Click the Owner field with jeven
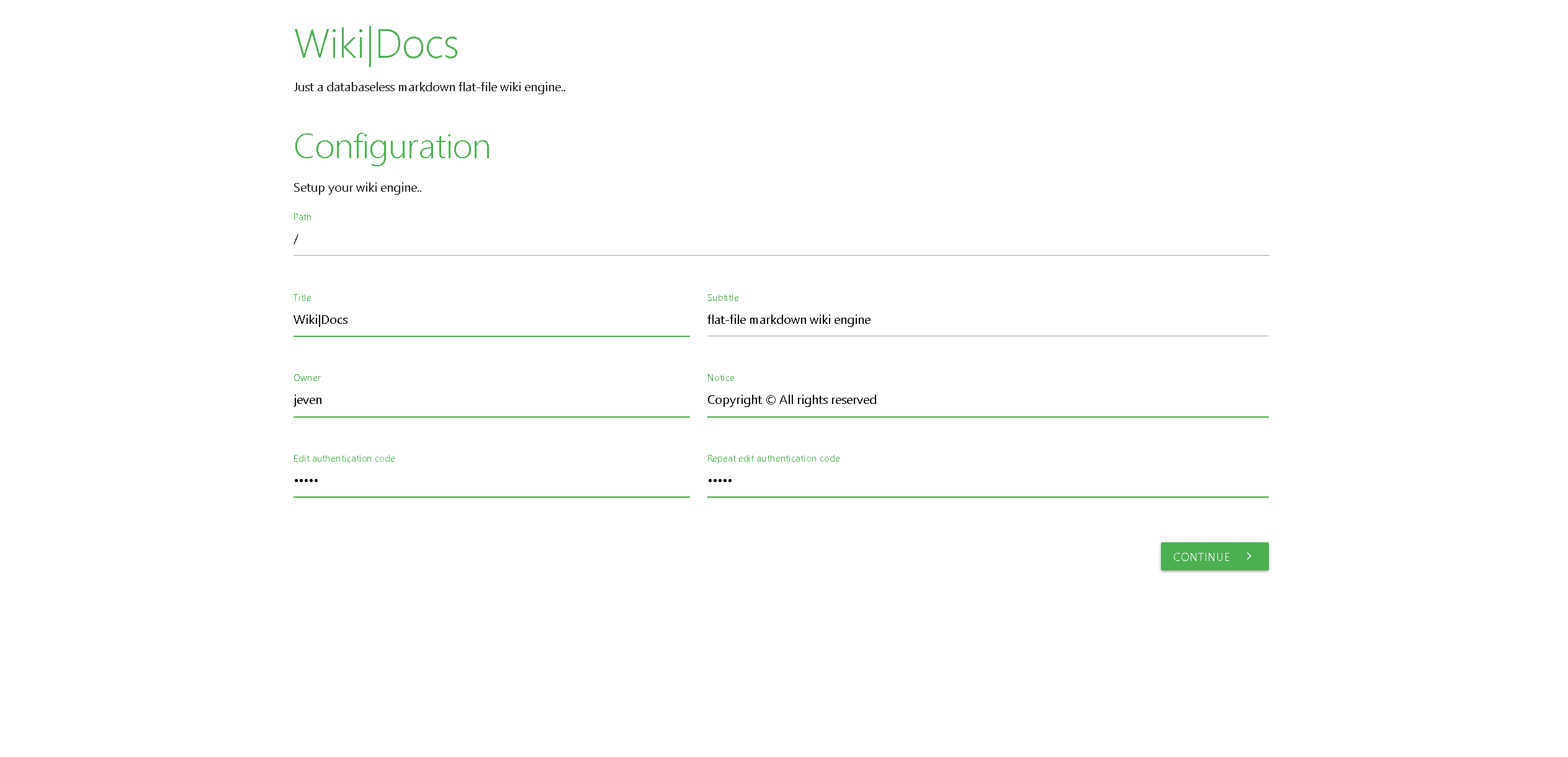Viewport: 1568px width, 757px height. 491,400
